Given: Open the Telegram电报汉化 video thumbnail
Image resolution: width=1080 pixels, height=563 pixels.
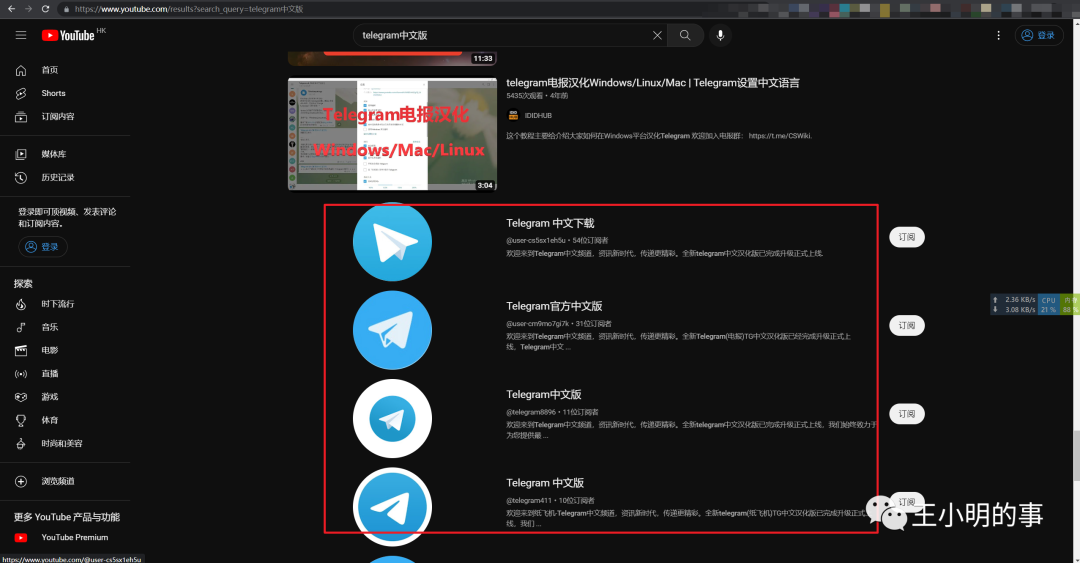Looking at the screenshot, I should point(392,134).
